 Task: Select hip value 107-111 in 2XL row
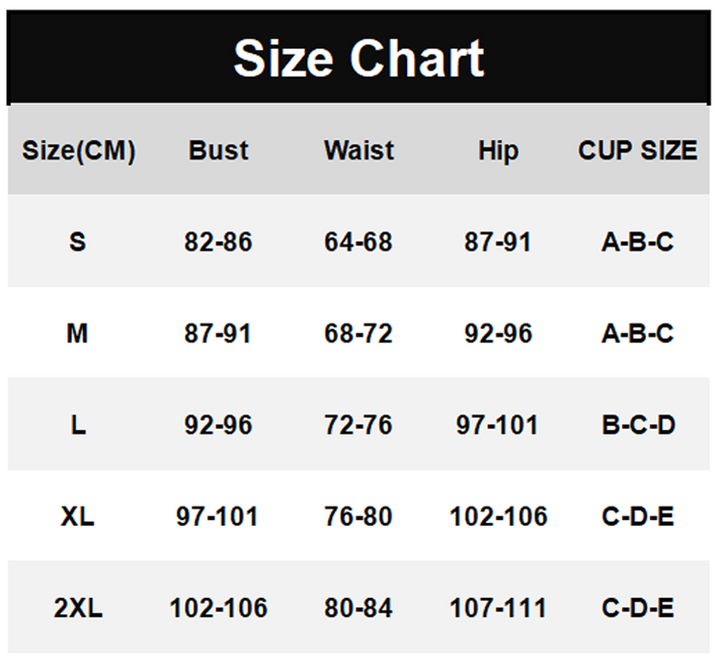click(498, 607)
